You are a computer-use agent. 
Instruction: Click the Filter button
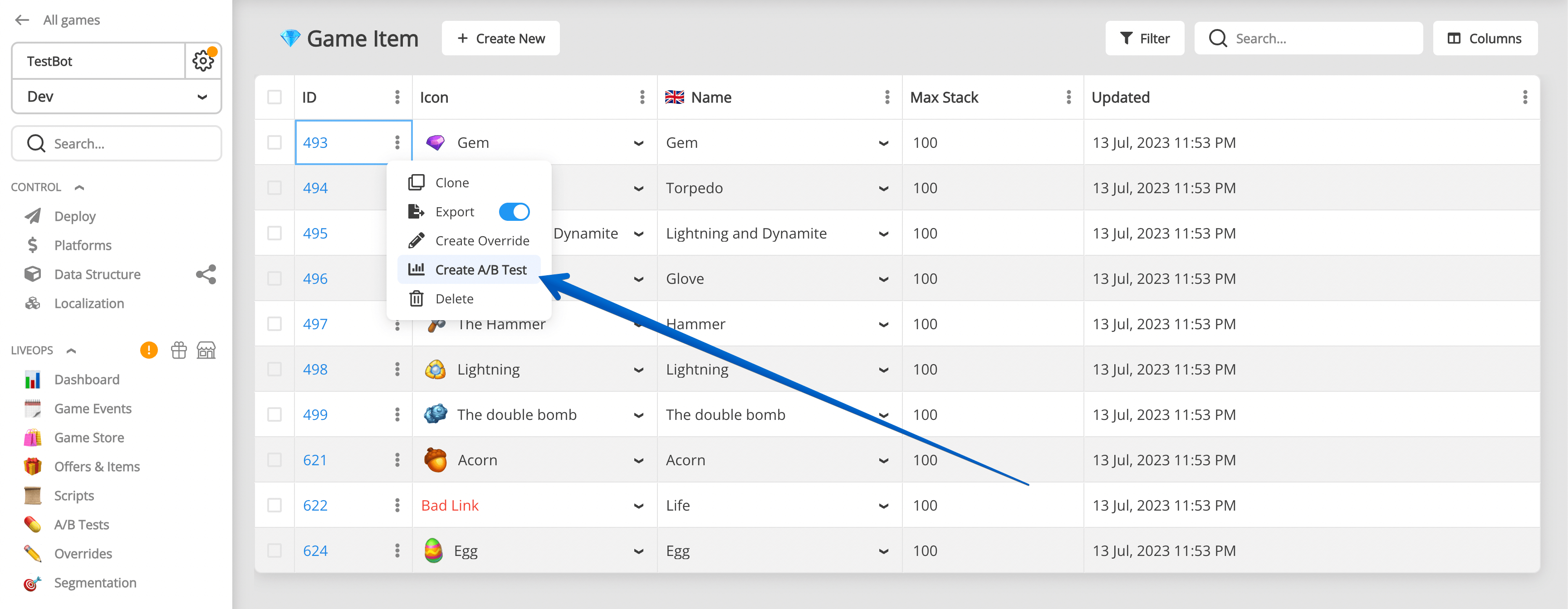point(1144,39)
